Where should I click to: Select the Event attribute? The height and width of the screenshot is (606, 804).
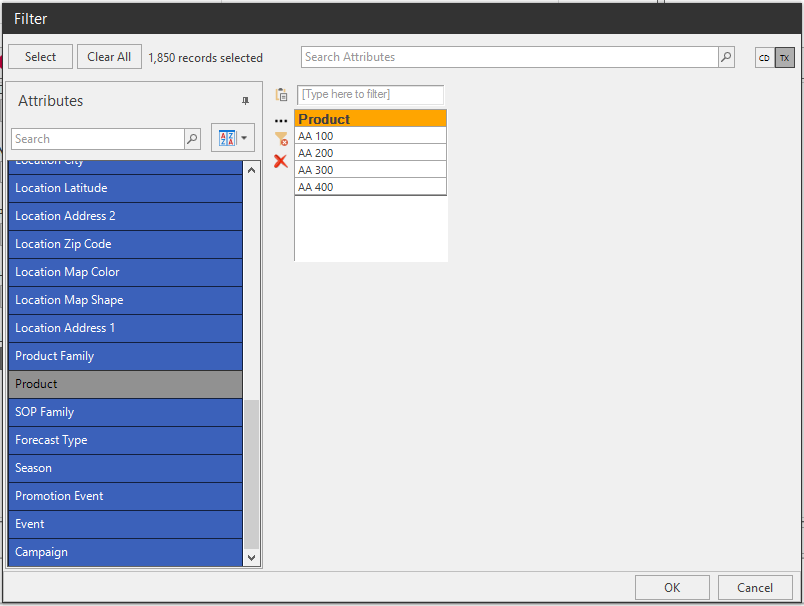[x=126, y=524]
